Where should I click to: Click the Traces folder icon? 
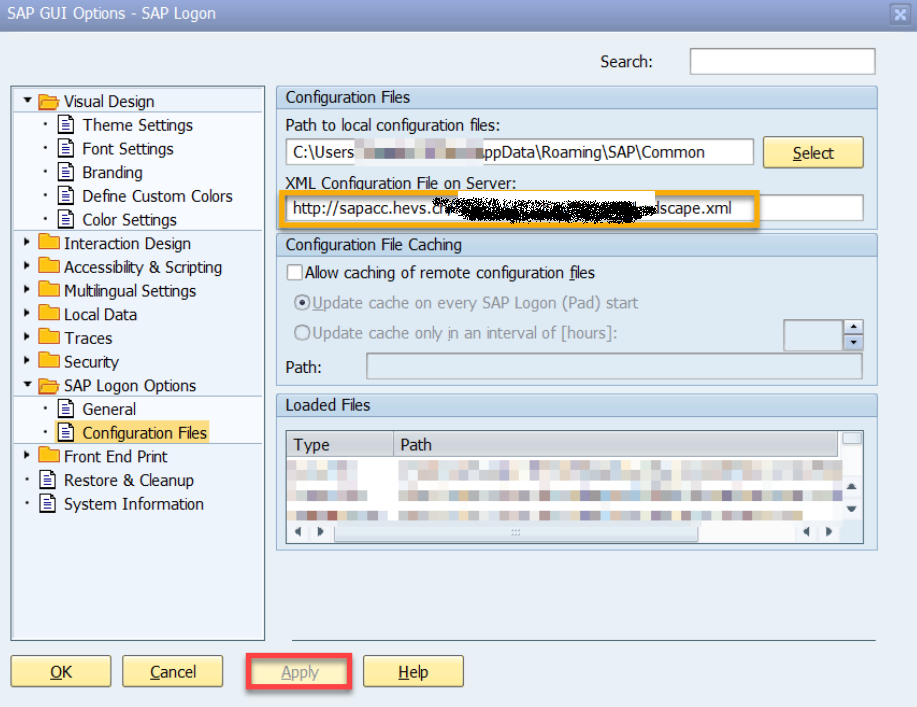click(49, 337)
